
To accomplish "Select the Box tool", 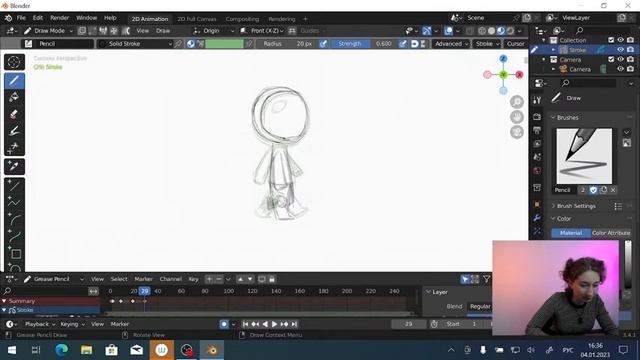I will [14, 253].
